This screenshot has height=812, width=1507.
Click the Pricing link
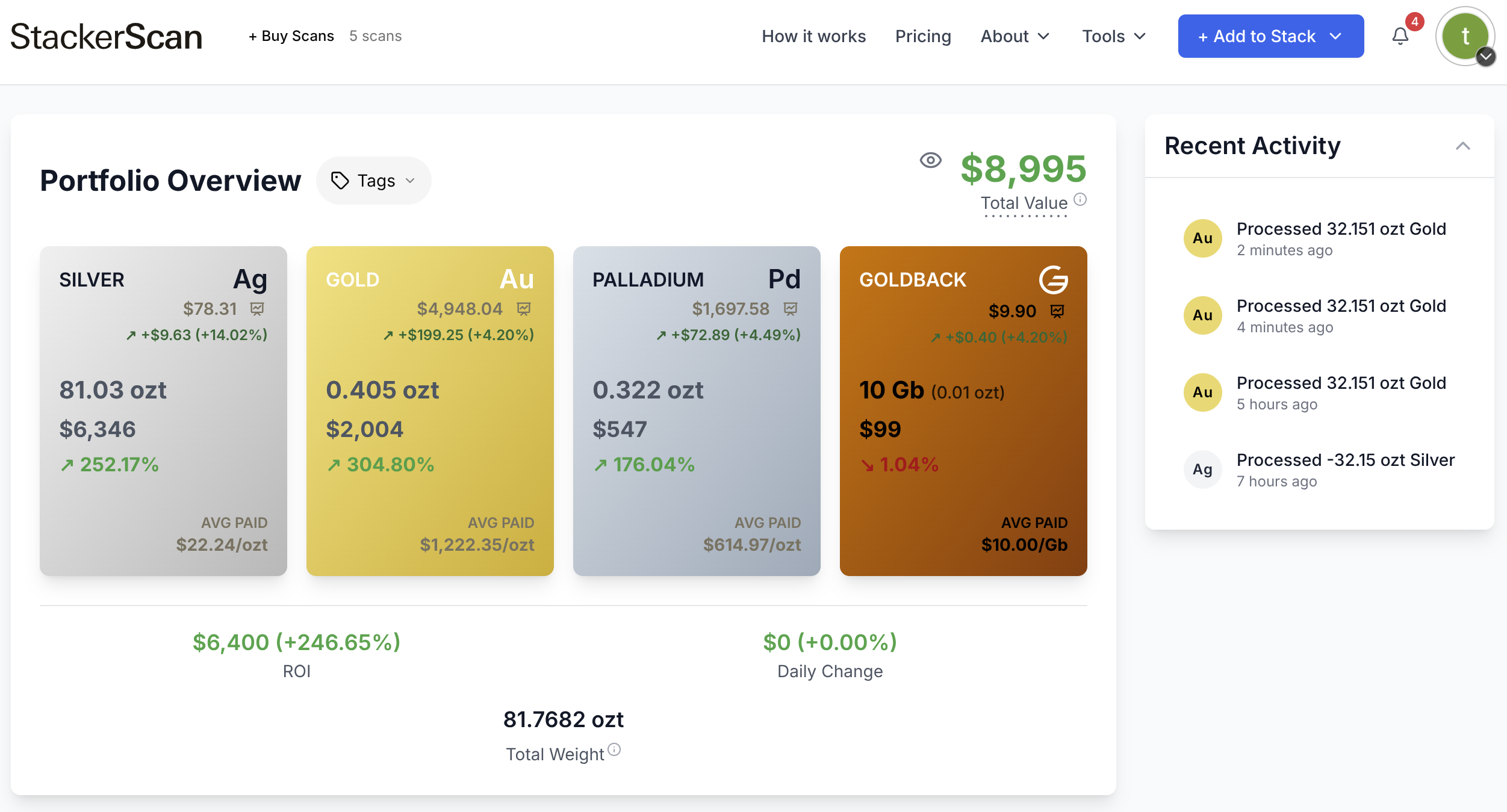[x=923, y=36]
